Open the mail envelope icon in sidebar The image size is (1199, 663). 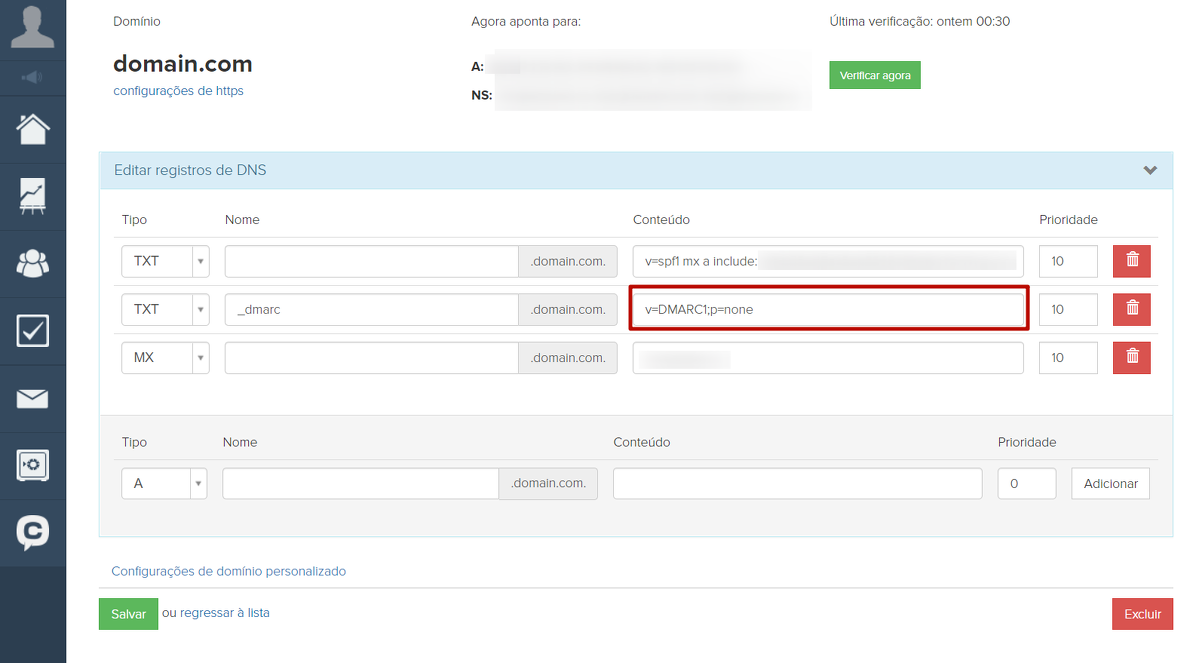click(33, 399)
